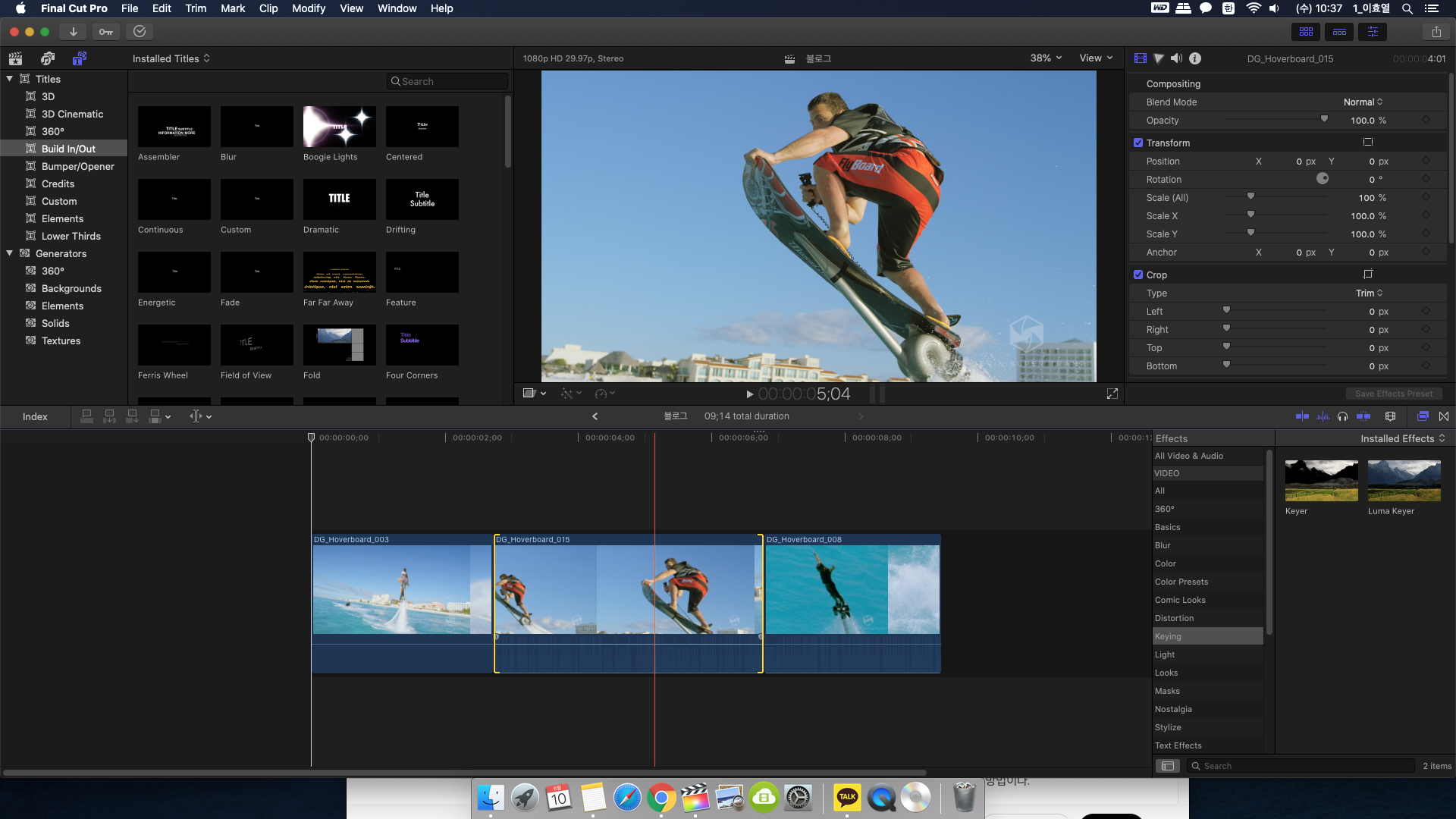Screen dimensions: 1456x819
Task: Open the Clip menu
Action: click(268, 8)
